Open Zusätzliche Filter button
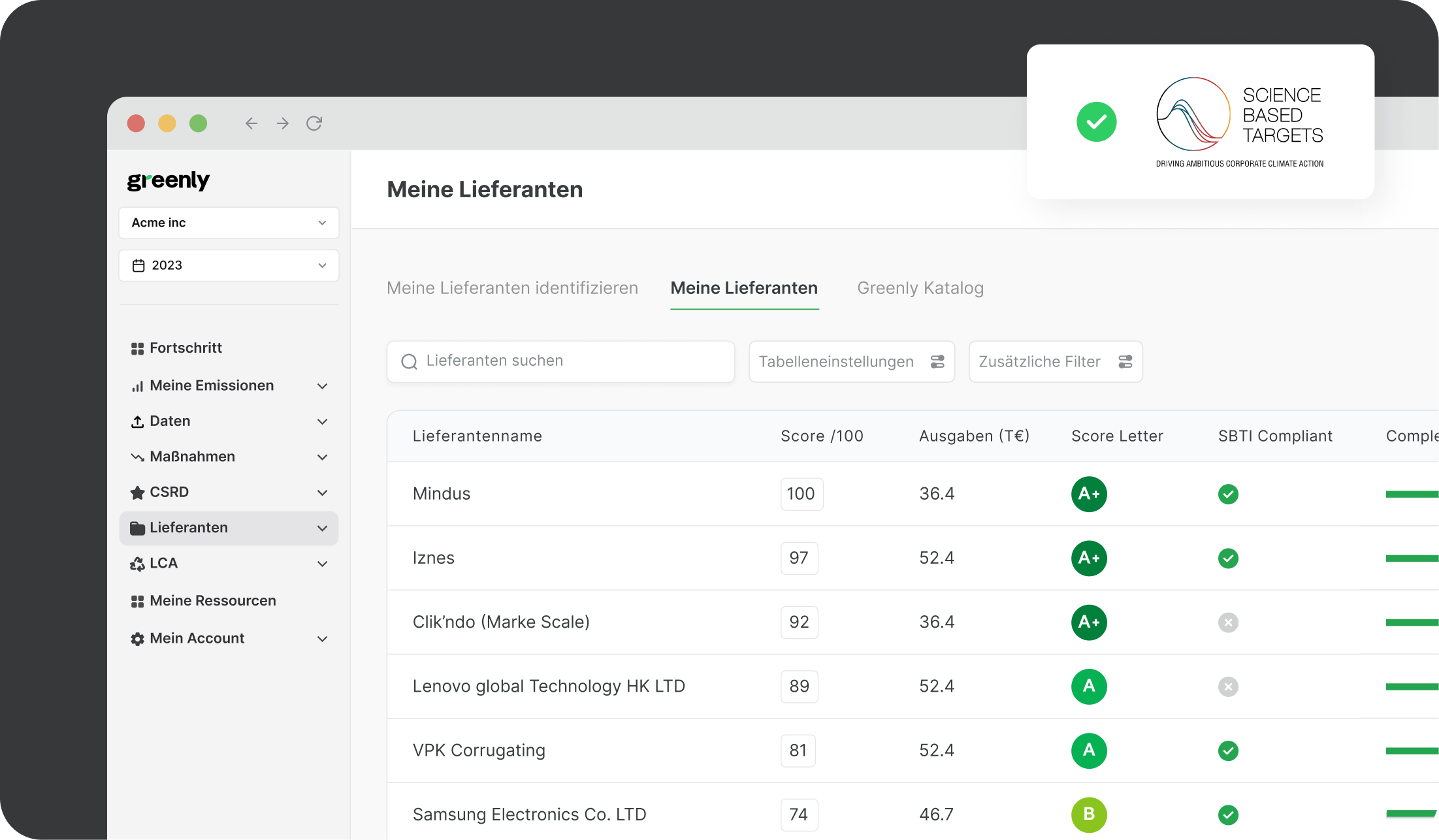The image size is (1439, 840). coord(1055,362)
